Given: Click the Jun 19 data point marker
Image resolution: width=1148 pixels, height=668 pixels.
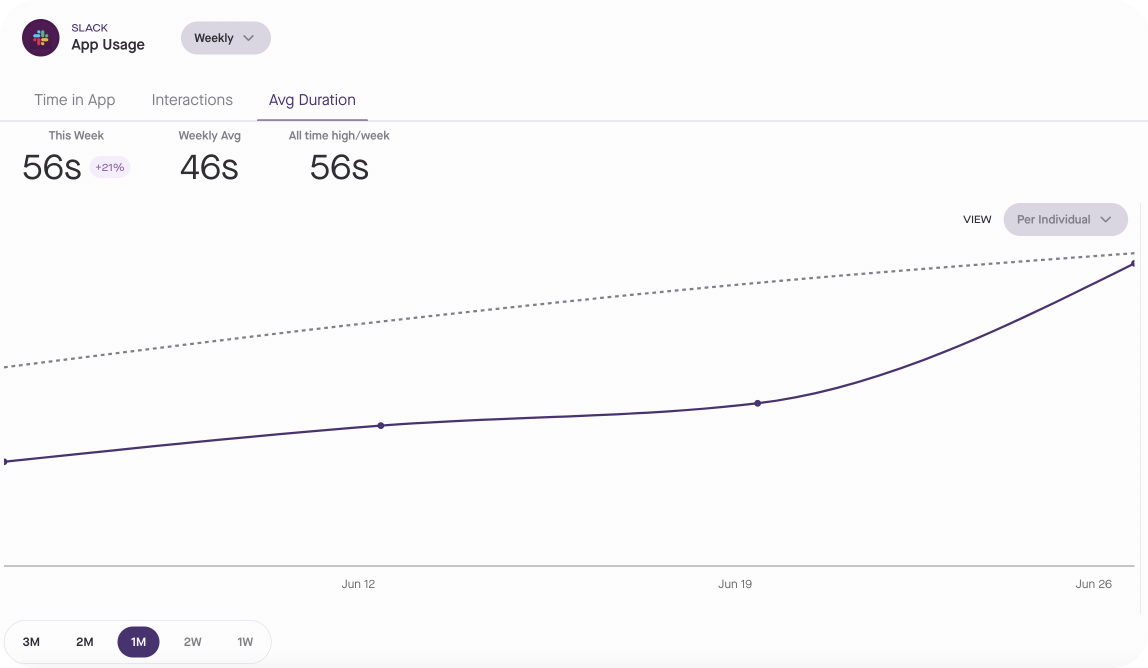Looking at the screenshot, I should pyautogui.click(x=758, y=403).
